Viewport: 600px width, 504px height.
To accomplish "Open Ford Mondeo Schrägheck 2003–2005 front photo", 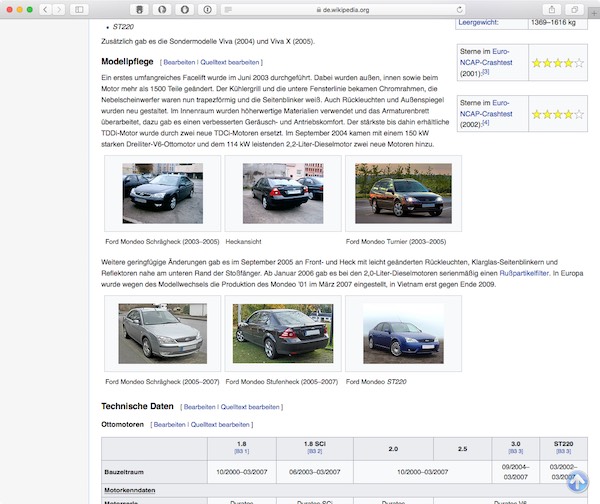I will point(163,193).
